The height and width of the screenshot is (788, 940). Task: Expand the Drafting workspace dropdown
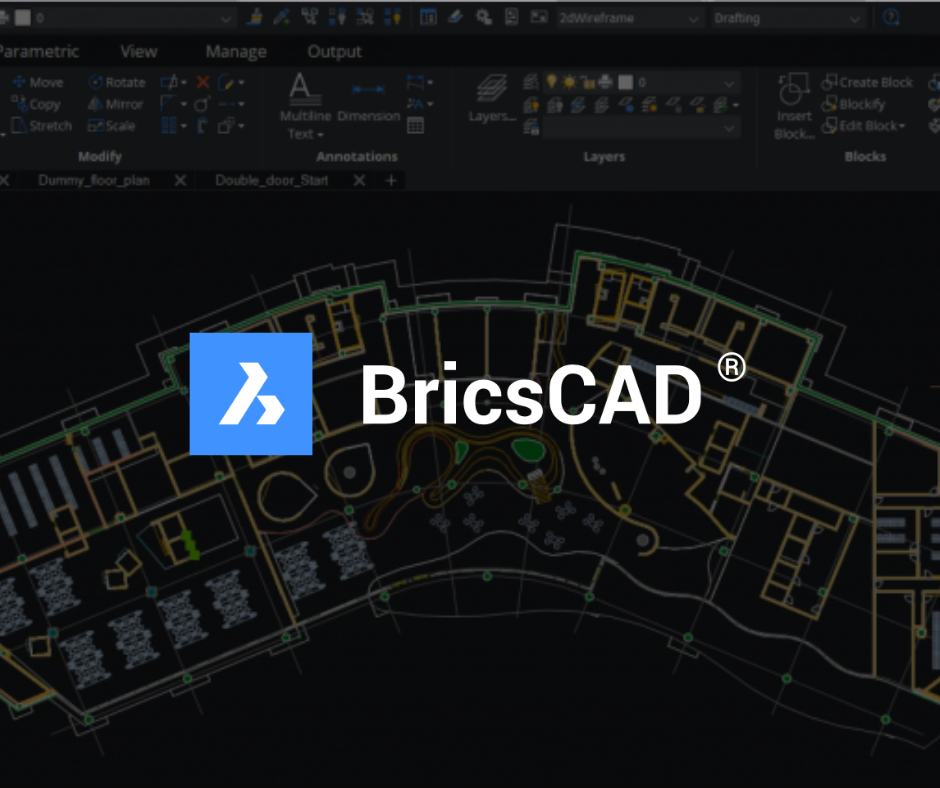click(x=788, y=18)
